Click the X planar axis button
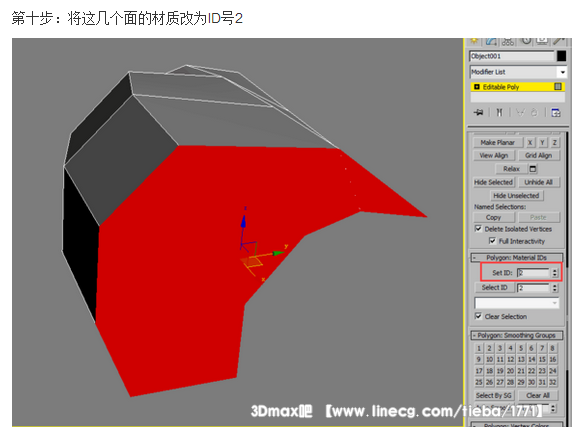 [x=530, y=142]
